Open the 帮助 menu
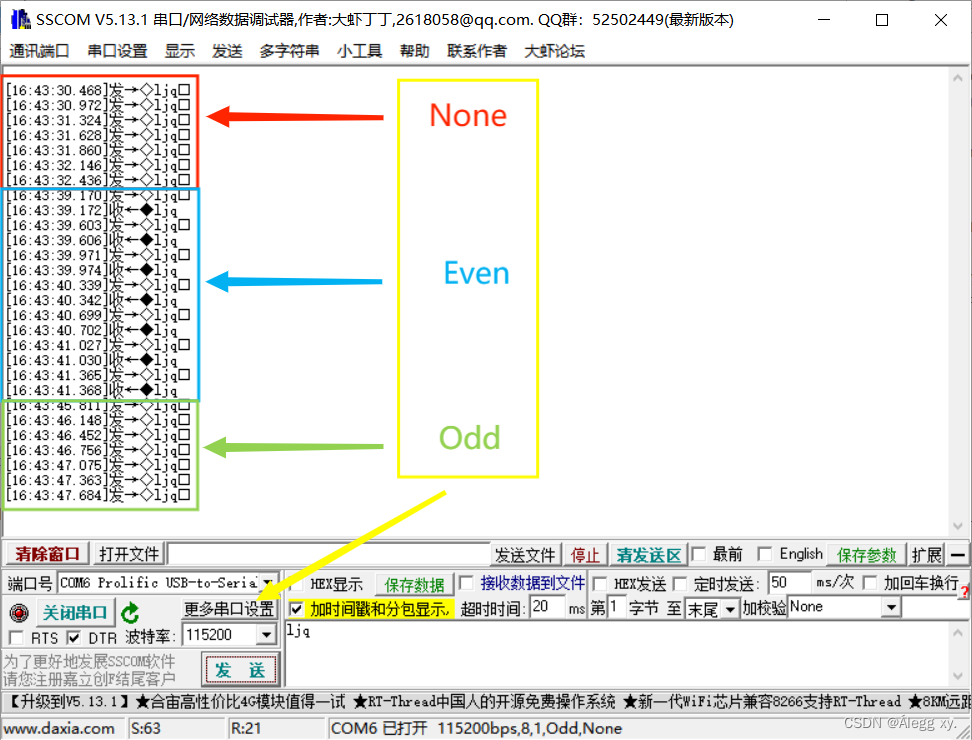Screen dimensions: 972x740 click(x=414, y=51)
